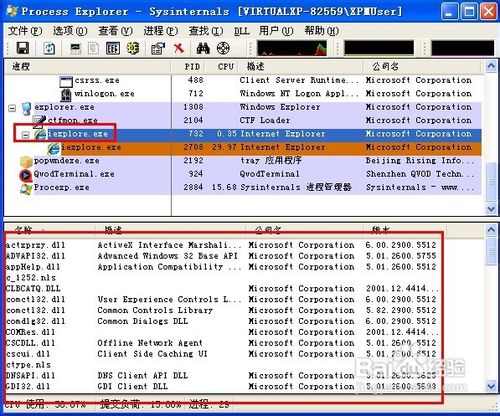
Task: Open the DLL menu
Action: click(x=242, y=31)
